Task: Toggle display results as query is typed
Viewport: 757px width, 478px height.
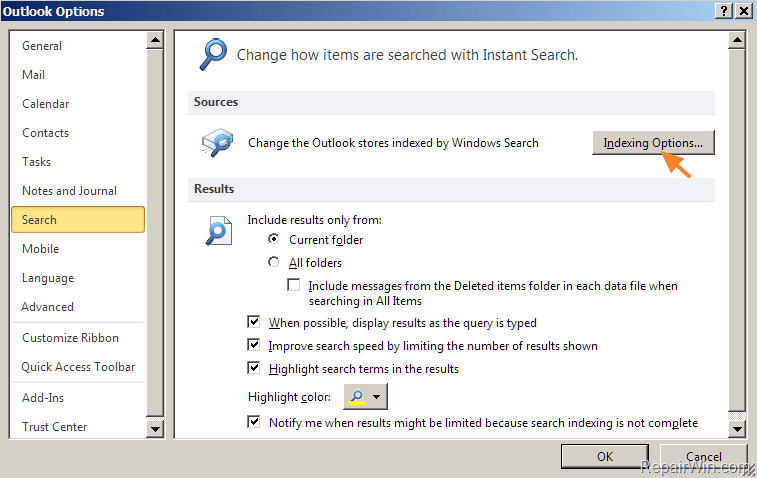Action: [x=253, y=322]
